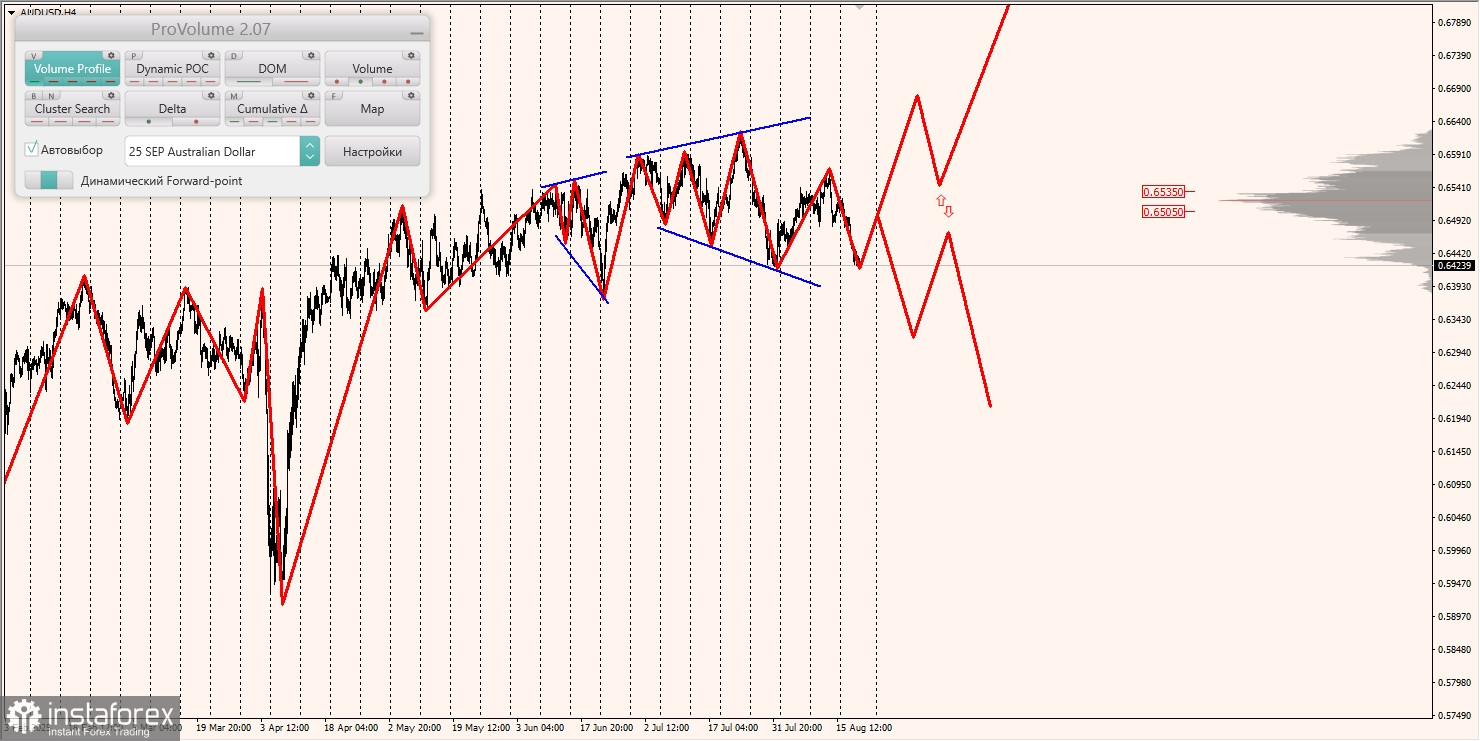The height and width of the screenshot is (741, 1480).
Task: Open contract selector spinner arrows
Action: 310,151
